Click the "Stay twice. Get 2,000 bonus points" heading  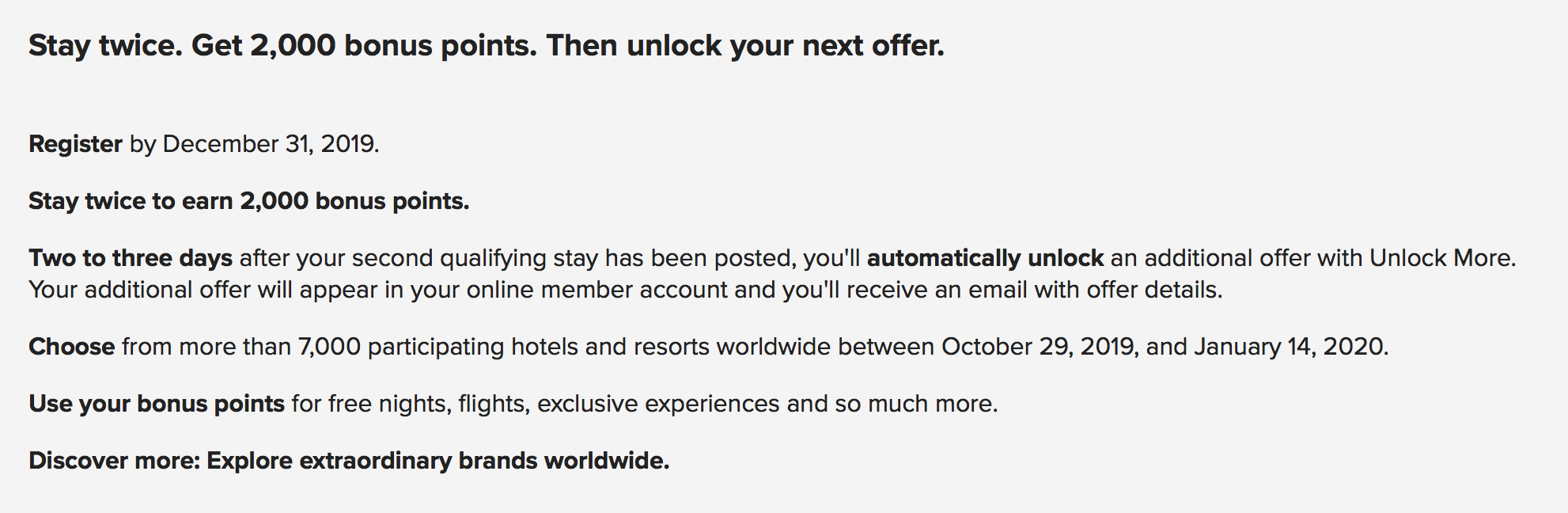point(282,45)
